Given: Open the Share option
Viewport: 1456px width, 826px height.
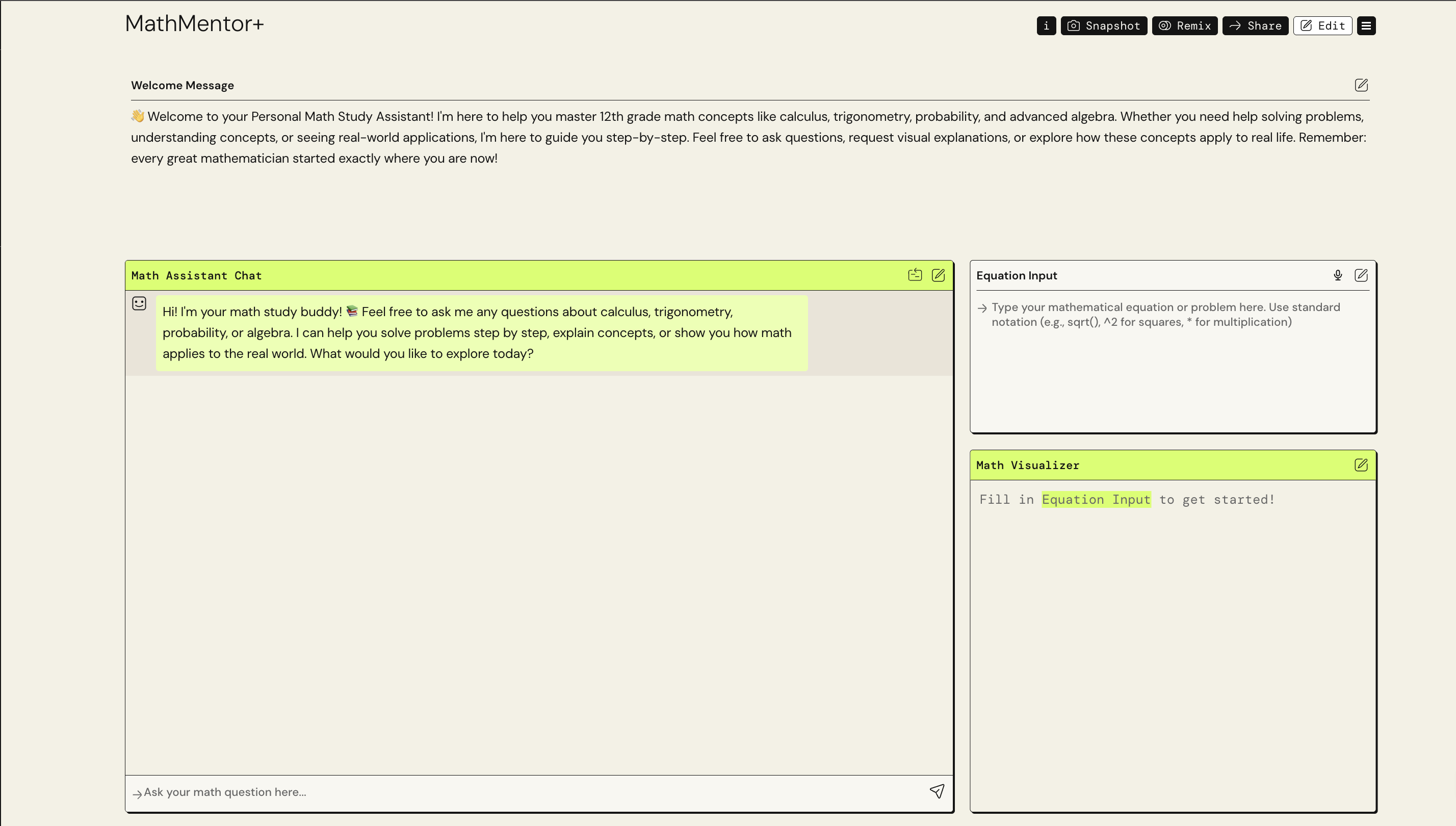Looking at the screenshot, I should tap(1255, 25).
